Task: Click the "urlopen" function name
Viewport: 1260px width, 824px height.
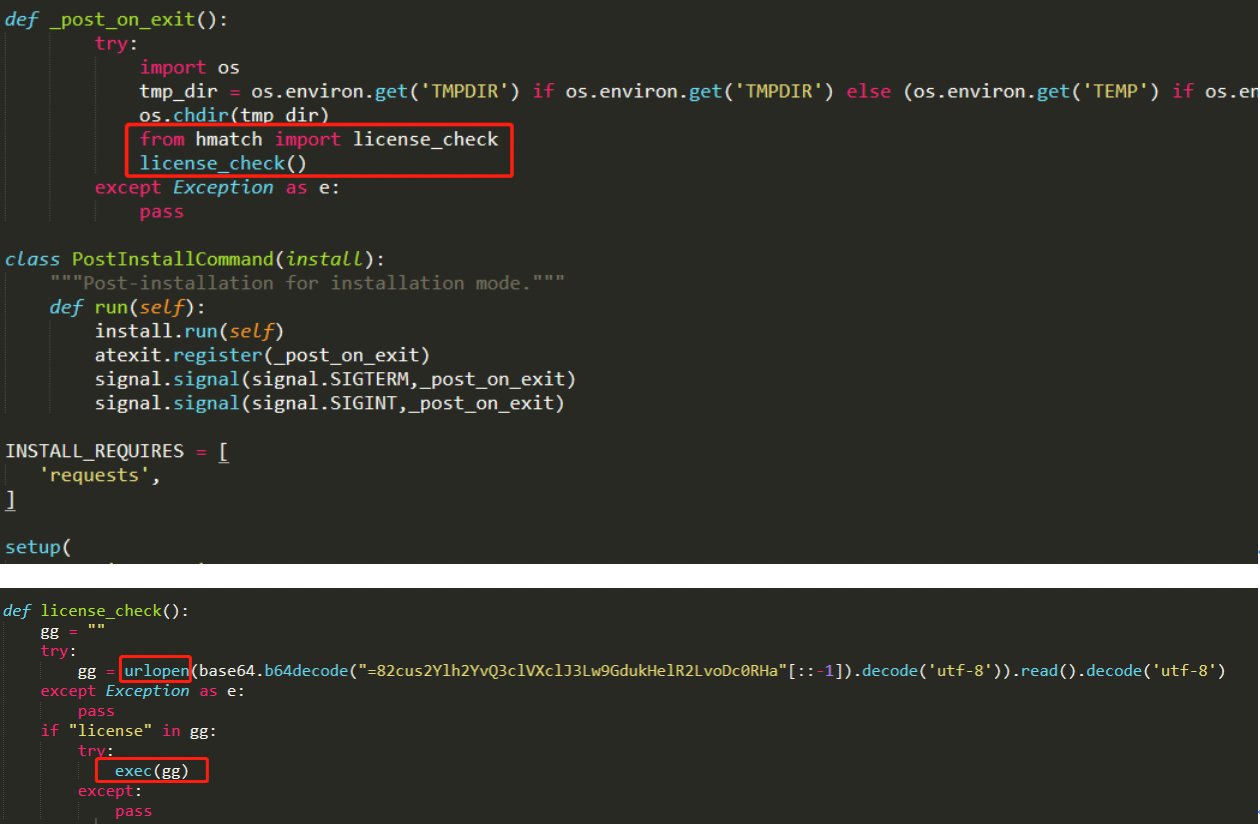Action: (x=157, y=670)
